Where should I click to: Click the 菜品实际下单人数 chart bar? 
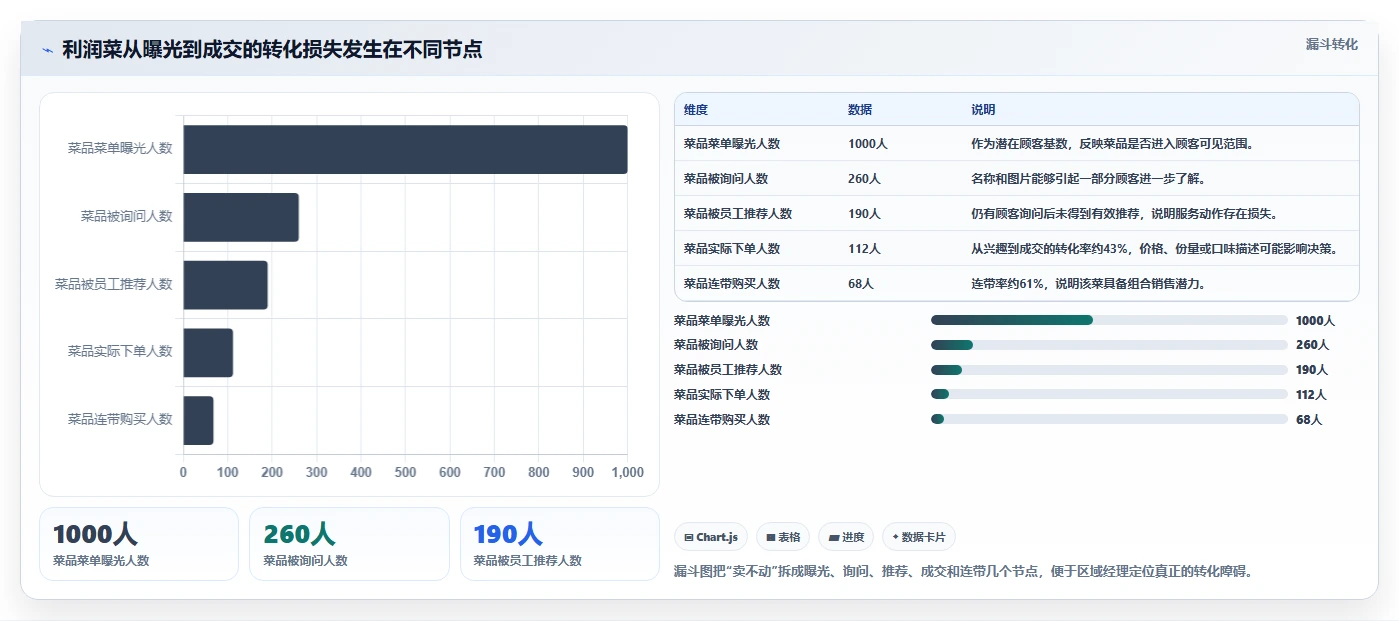tap(208, 352)
